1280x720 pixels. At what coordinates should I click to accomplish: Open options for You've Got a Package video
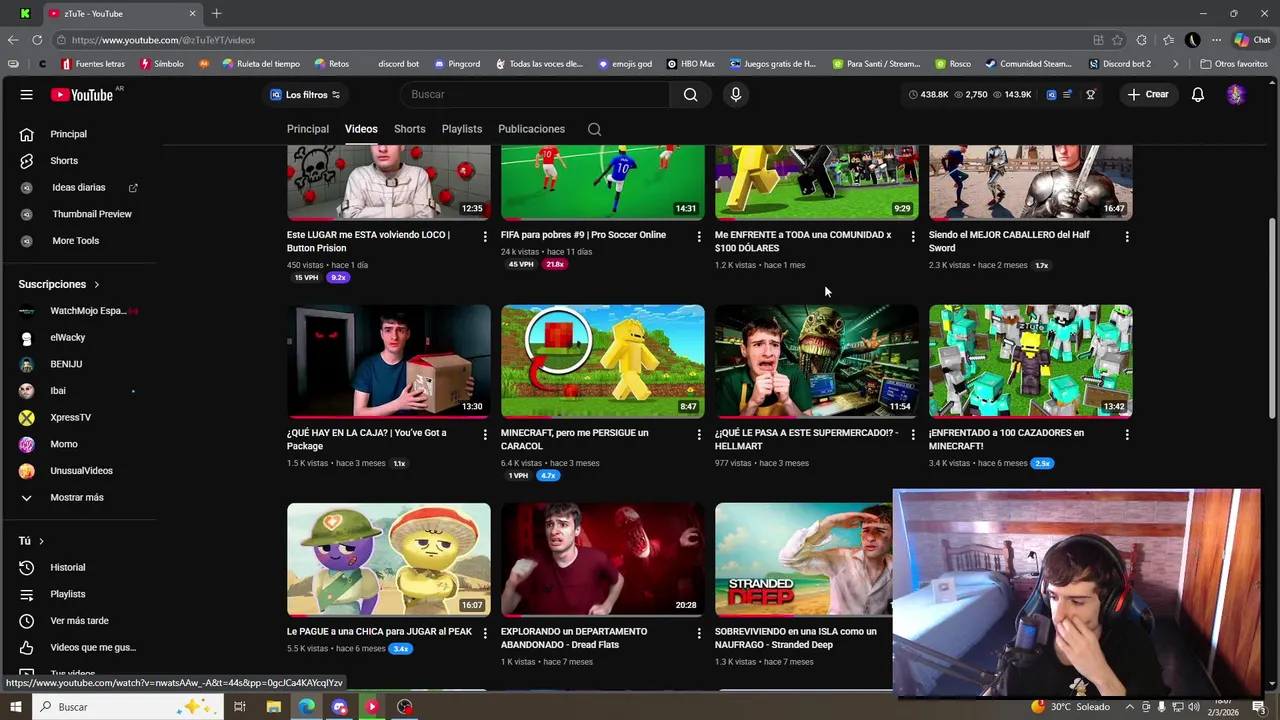(485, 434)
